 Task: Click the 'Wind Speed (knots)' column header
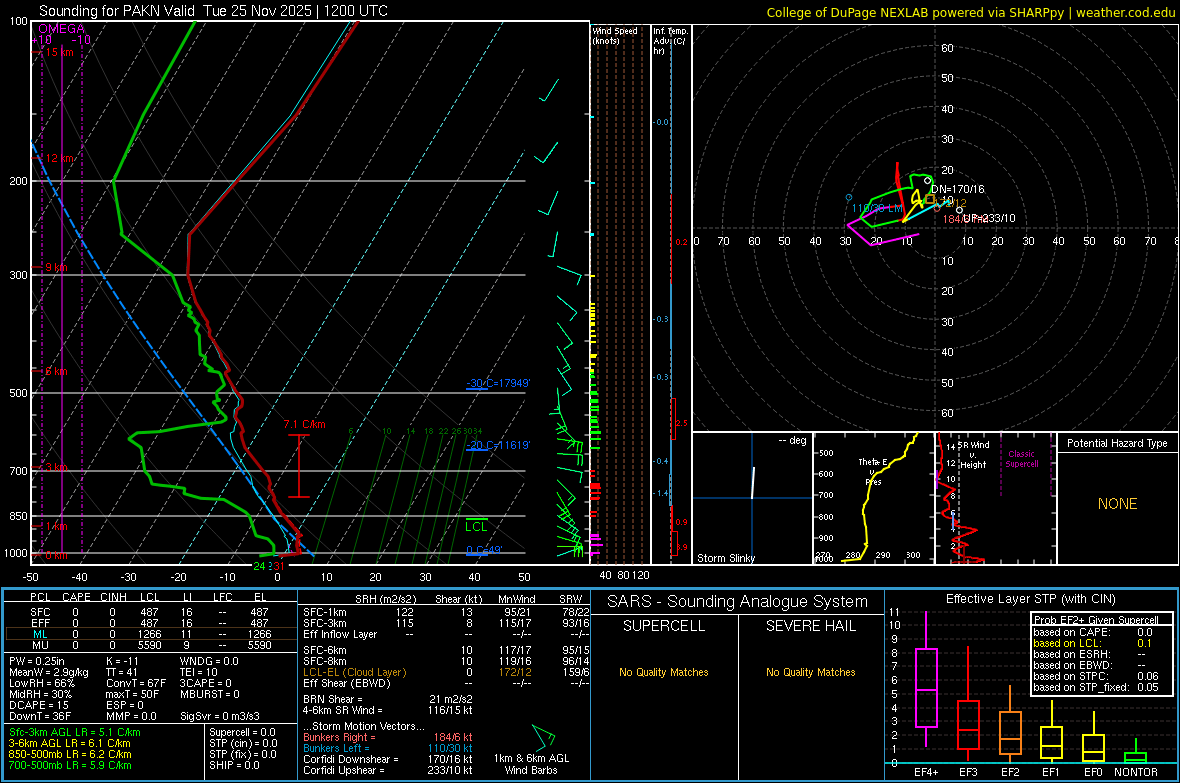tap(615, 35)
